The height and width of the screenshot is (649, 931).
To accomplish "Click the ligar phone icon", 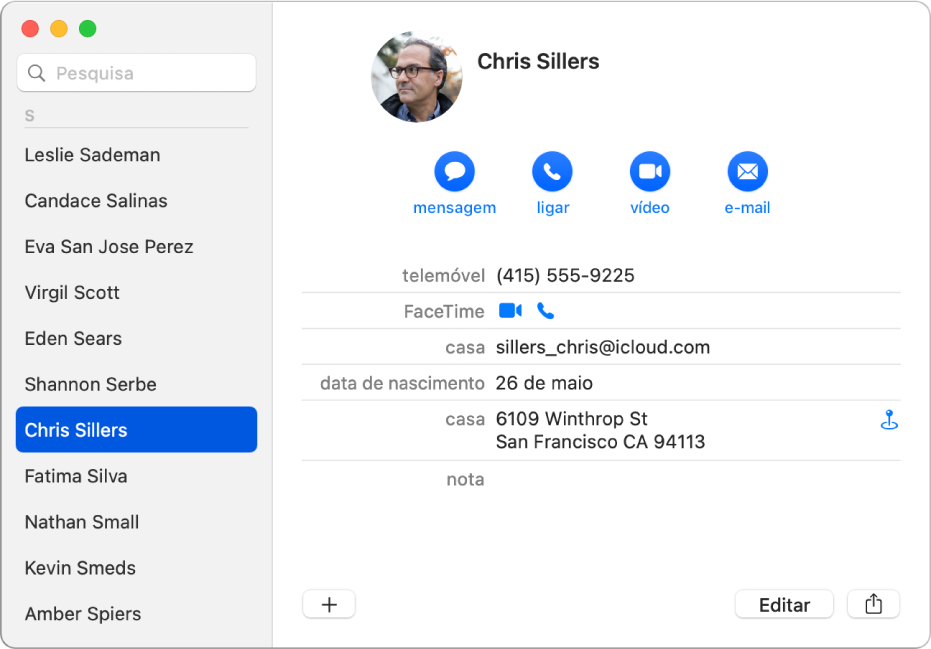I will click(x=552, y=171).
